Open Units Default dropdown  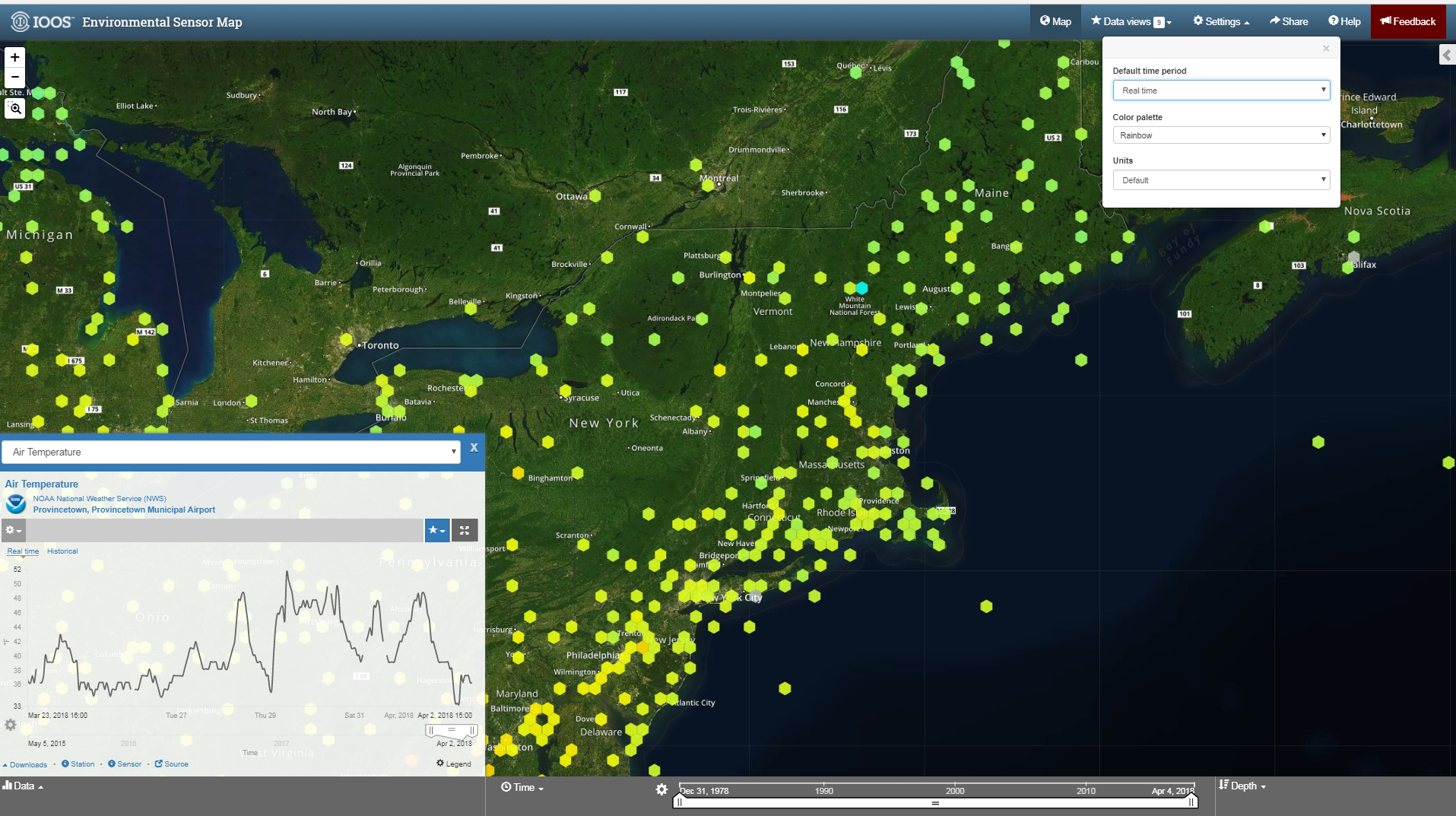tap(1221, 180)
